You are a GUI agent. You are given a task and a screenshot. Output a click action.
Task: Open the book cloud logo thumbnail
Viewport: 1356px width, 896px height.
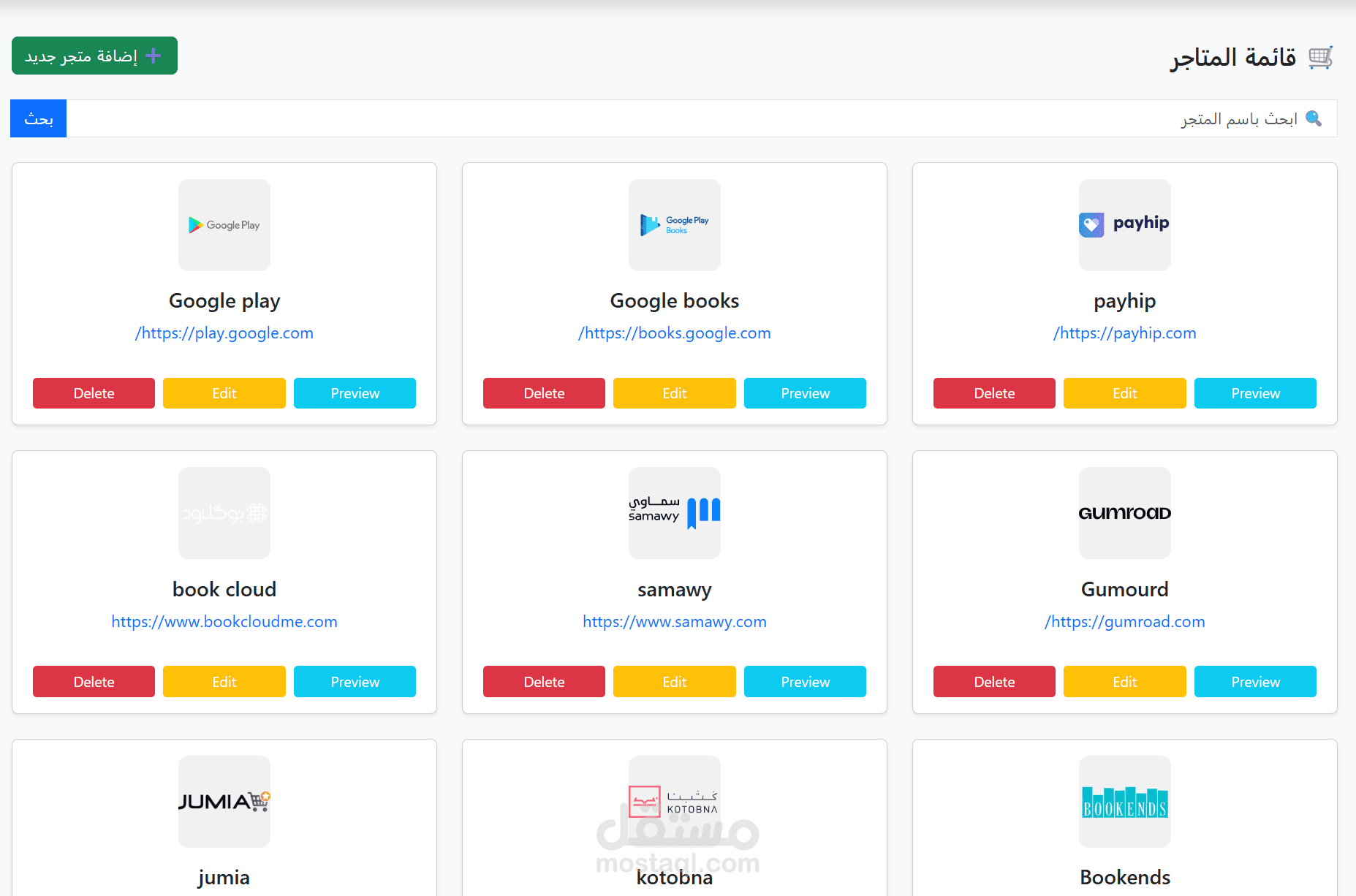point(224,513)
